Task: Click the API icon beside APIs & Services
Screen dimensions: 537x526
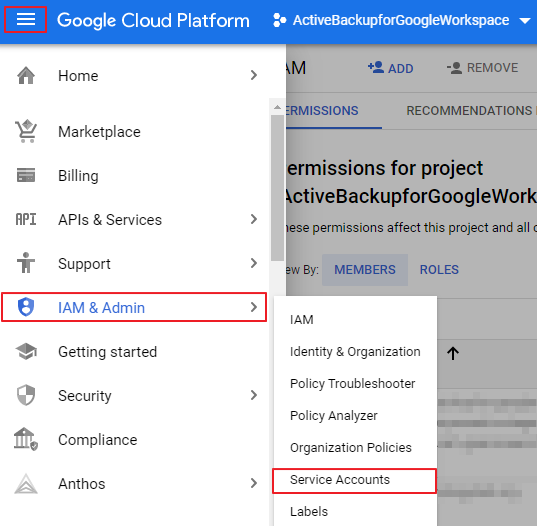Action: tap(26, 219)
